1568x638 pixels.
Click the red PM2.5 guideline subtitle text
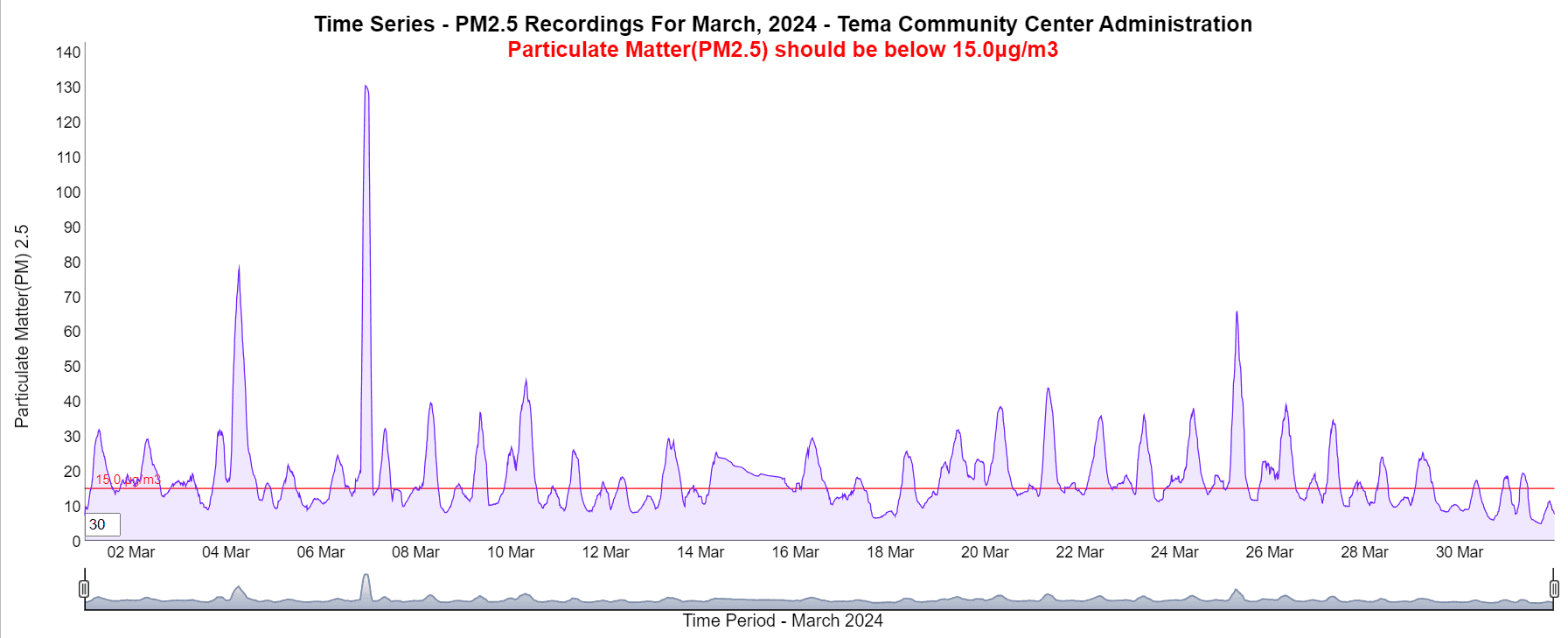(783, 50)
